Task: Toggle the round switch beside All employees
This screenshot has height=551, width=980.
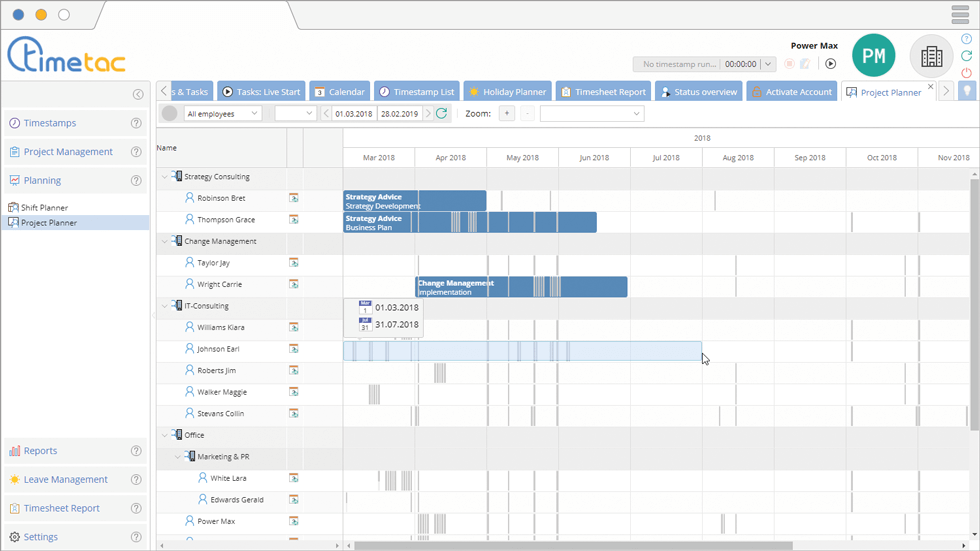Action: 169,114
